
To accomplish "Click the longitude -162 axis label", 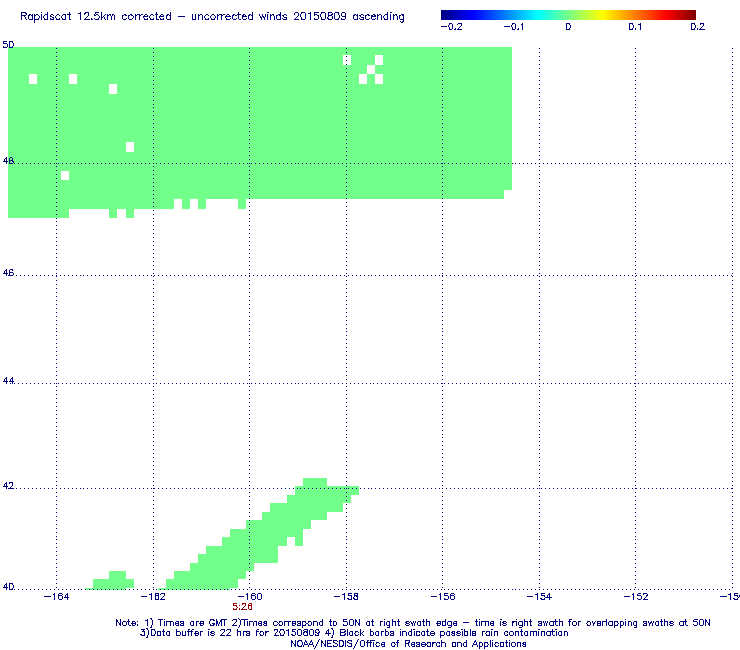I will click(153, 597).
